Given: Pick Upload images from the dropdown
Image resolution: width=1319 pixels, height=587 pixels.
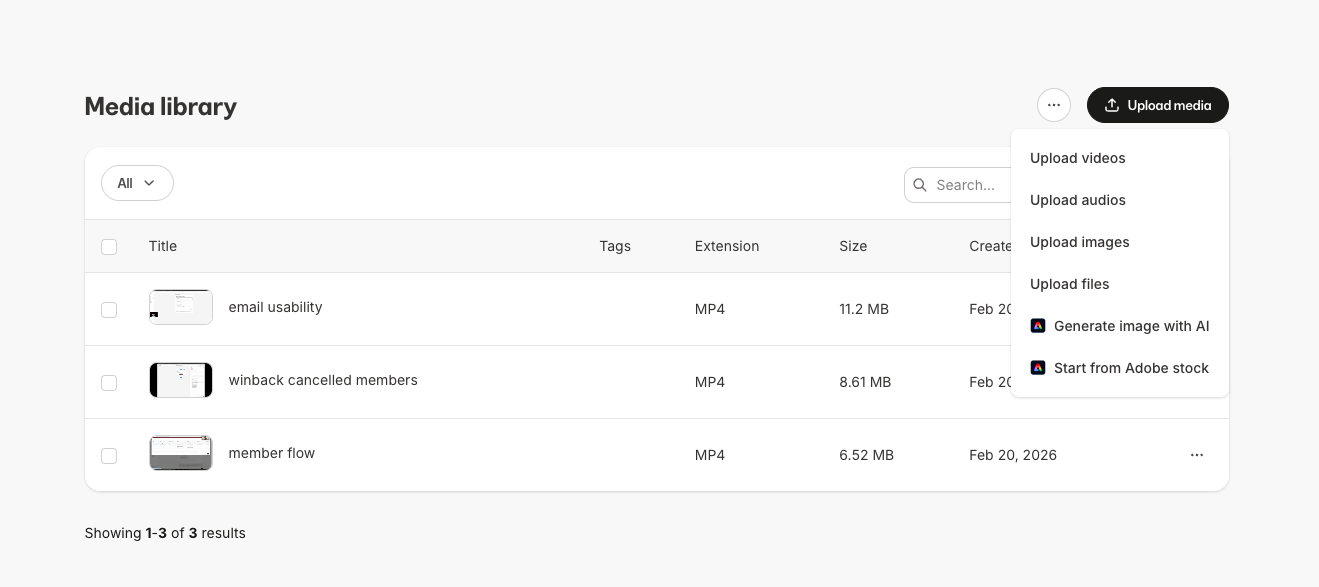Looking at the screenshot, I should [1079, 242].
